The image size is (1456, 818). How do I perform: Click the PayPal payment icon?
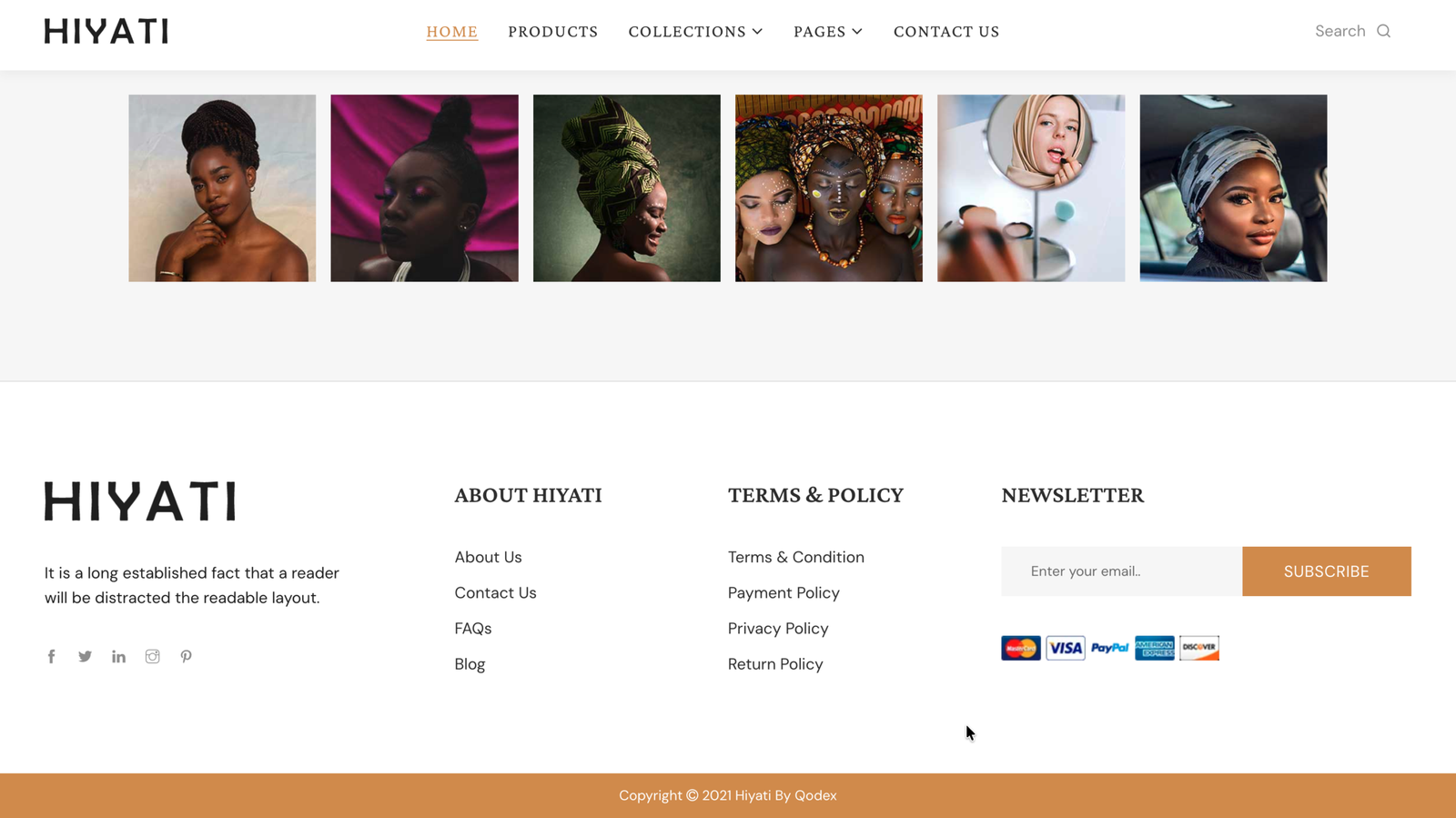1109,648
